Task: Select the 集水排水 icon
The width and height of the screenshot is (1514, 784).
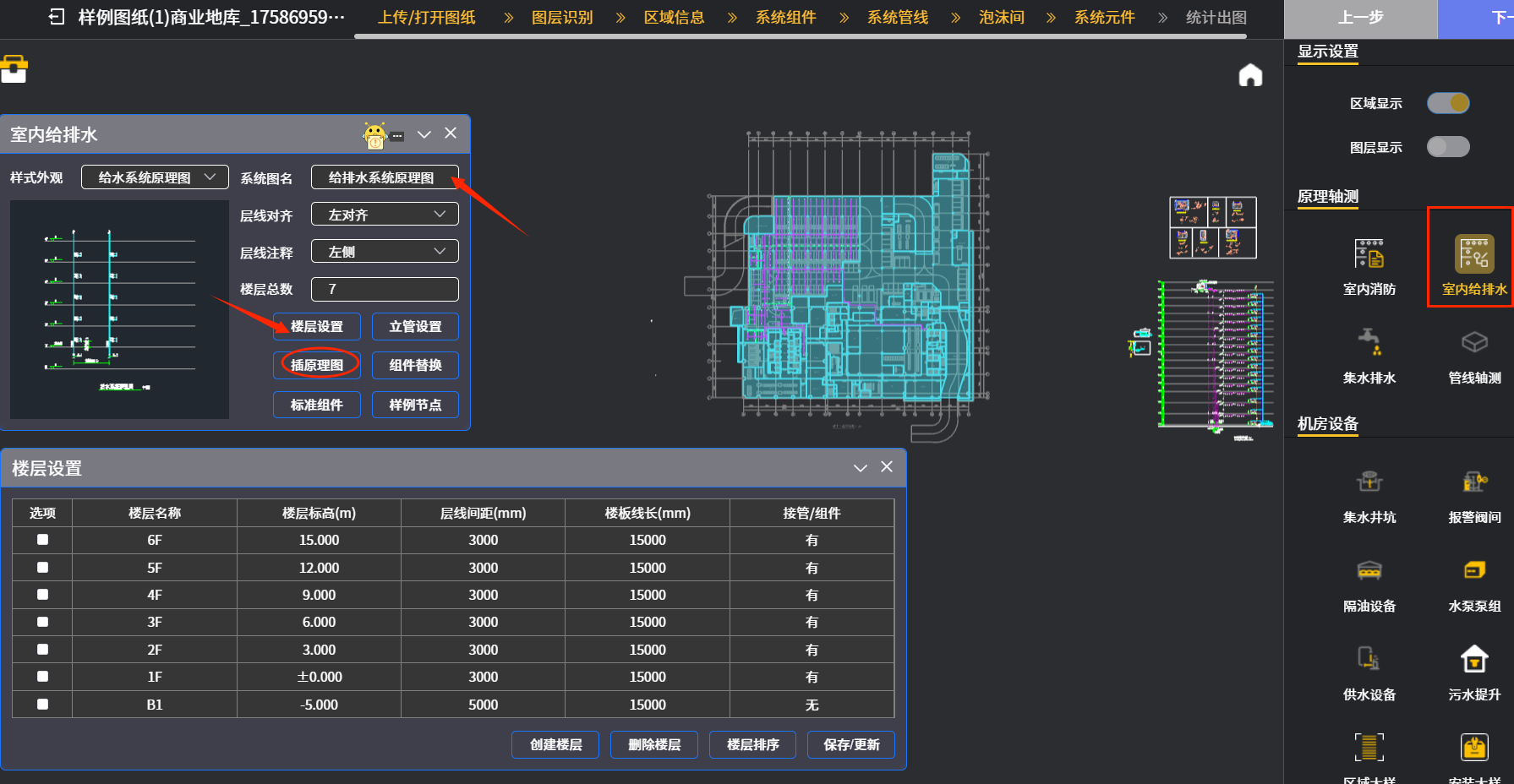Action: click(1369, 342)
